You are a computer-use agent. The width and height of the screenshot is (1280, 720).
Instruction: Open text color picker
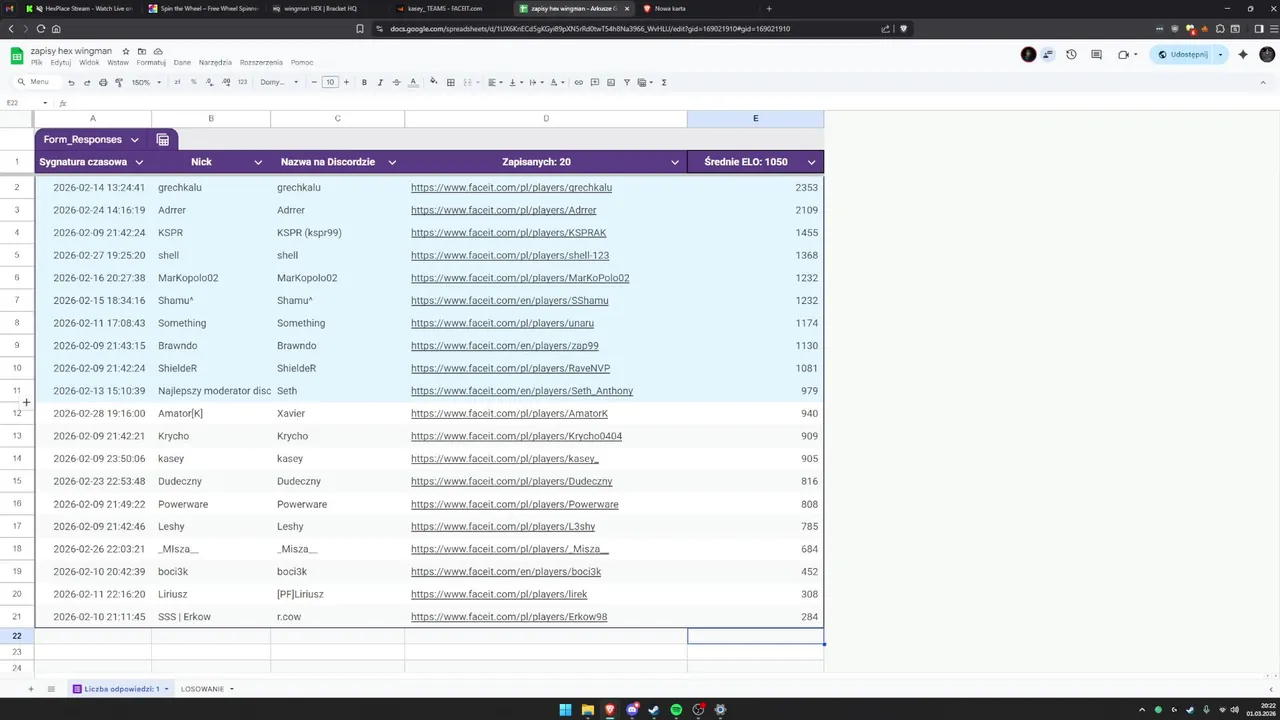[x=413, y=82]
